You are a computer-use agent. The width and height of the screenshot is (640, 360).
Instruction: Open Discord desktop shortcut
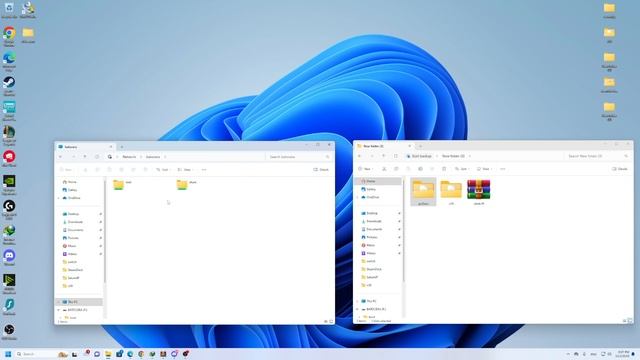[x=9, y=258]
